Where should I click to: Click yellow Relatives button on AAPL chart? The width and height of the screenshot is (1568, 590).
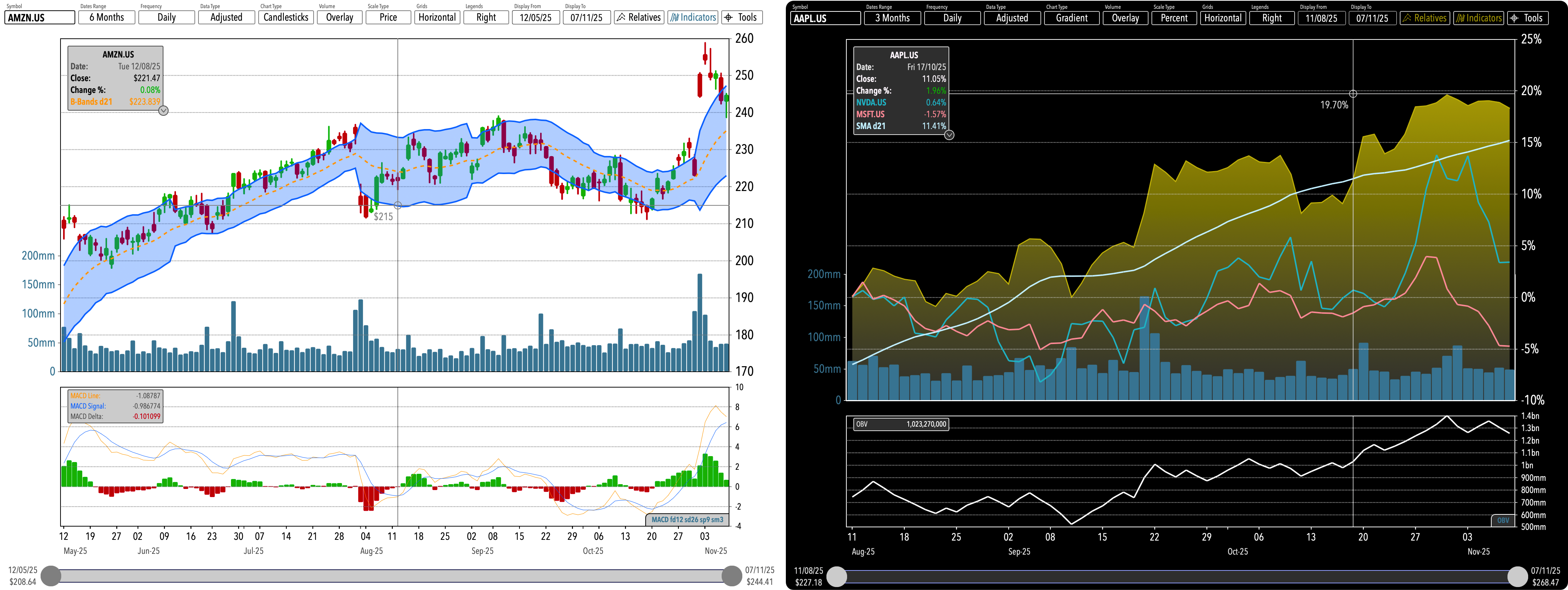(1424, 18)
